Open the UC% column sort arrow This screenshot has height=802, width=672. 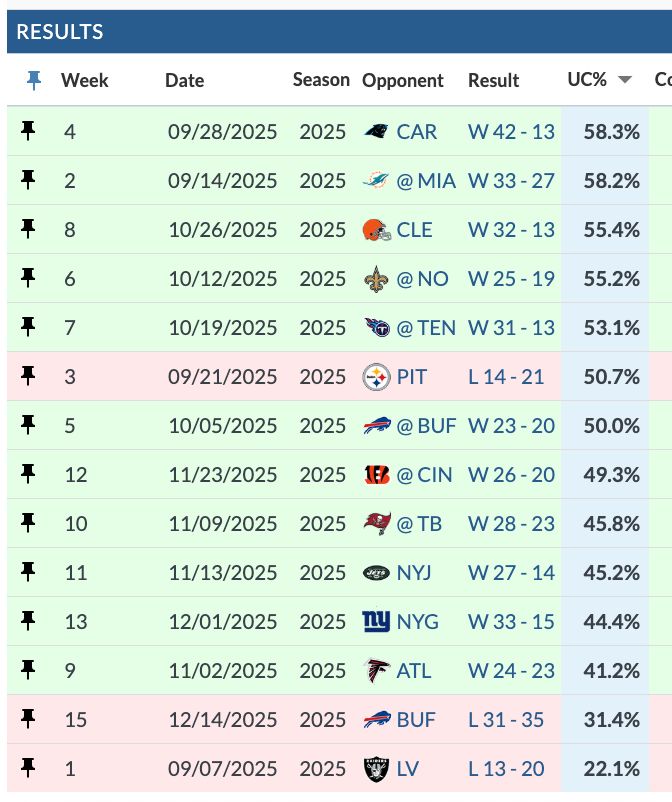pos(625,80)
